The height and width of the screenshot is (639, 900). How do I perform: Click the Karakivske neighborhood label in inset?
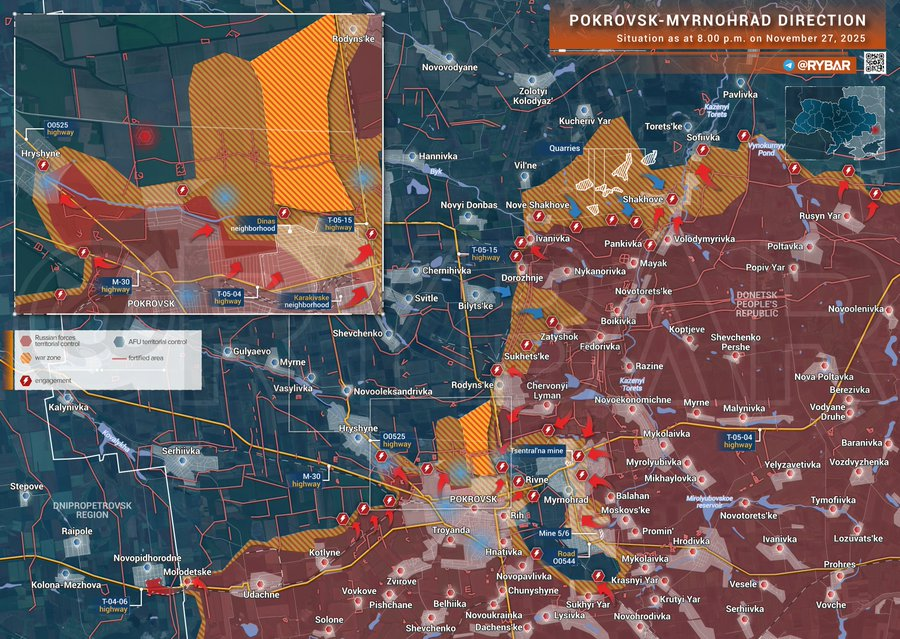point(307,301)
